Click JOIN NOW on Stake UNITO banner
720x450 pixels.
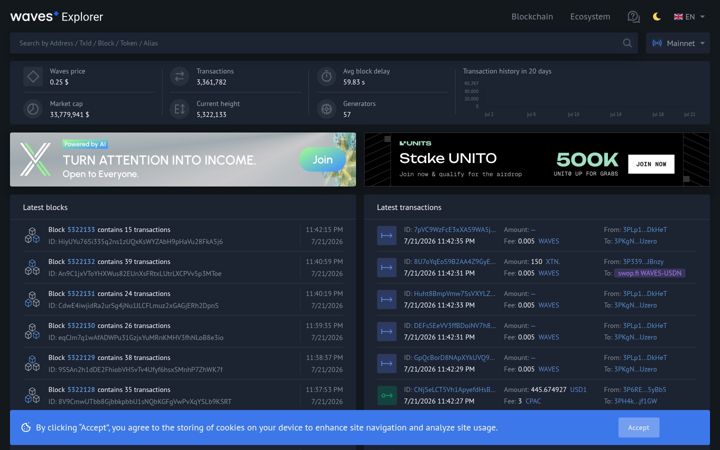651,164
